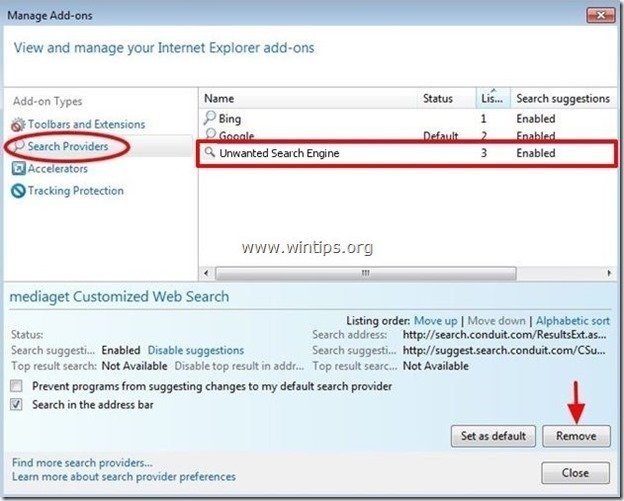Sort by Listing order column header
The height and width of the screenshot is (501, 624).
(493, 98)
